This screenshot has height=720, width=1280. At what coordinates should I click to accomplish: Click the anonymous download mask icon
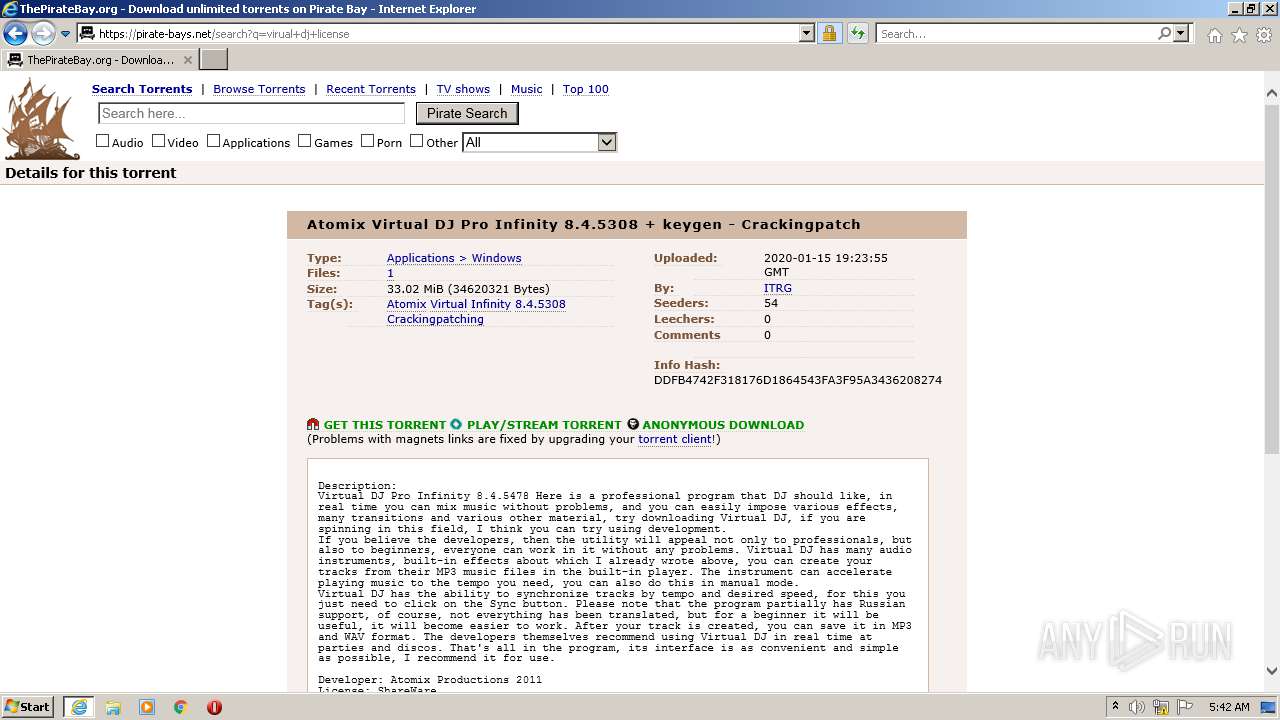coord(633,424)
